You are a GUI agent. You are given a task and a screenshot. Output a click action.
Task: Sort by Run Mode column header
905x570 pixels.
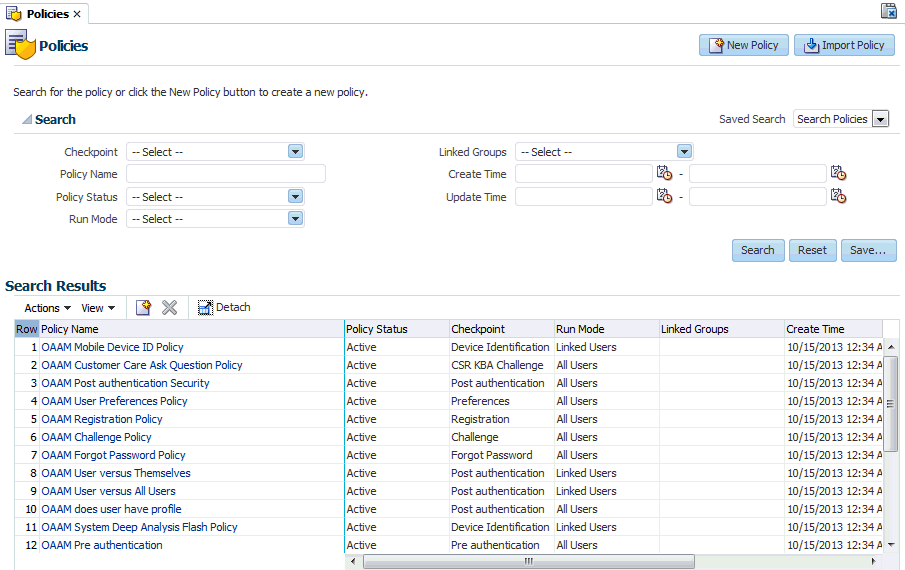pyautogui.click(x=607, y=329)
